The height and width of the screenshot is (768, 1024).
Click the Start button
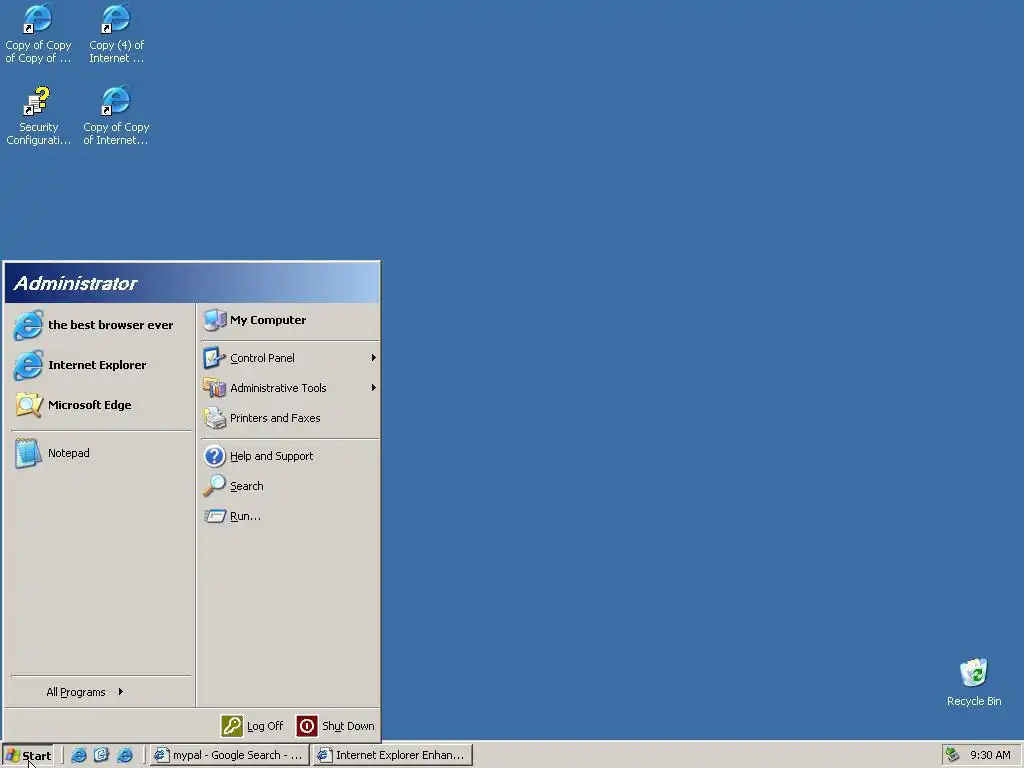point(27,756)
